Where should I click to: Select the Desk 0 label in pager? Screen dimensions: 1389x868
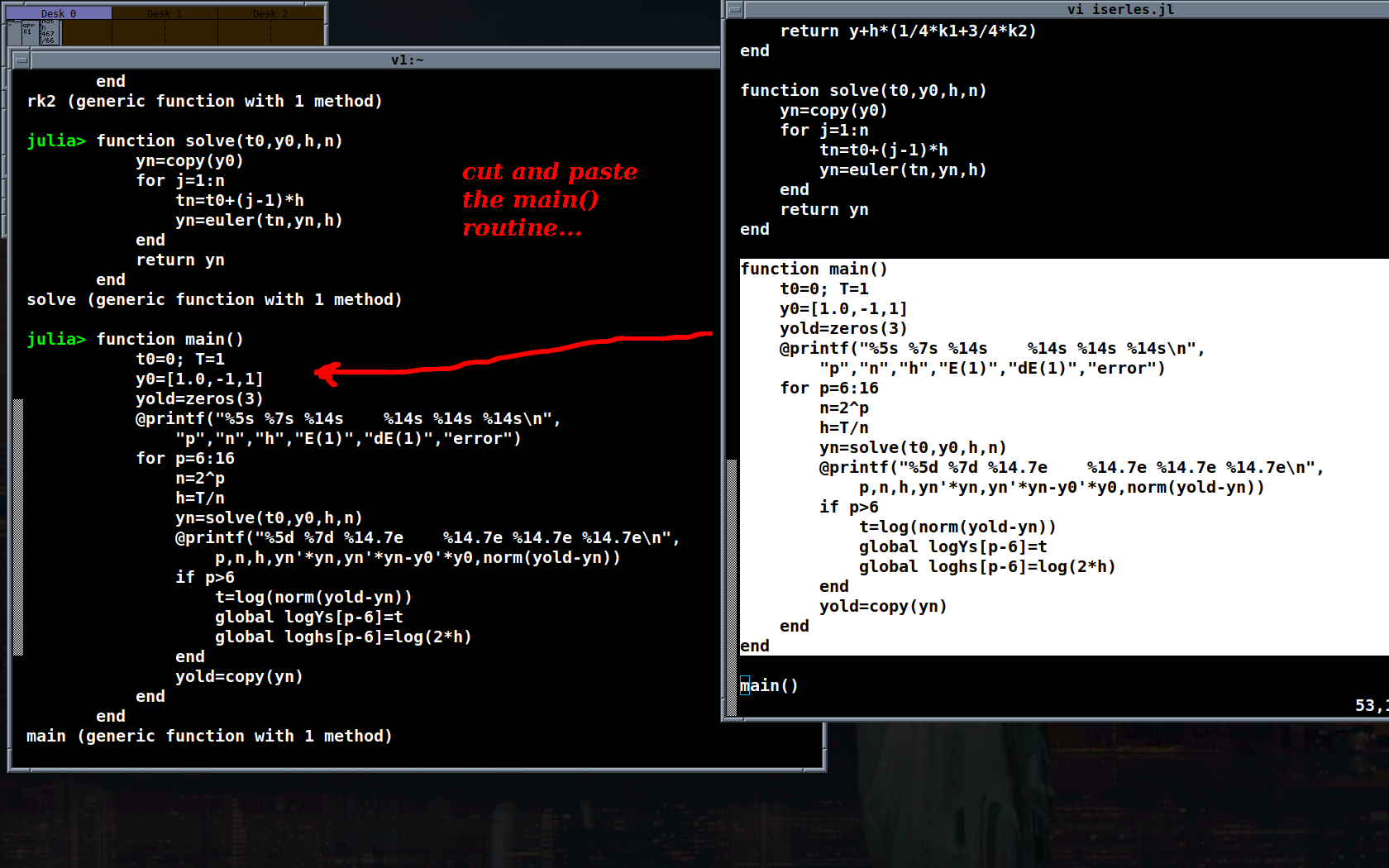pyautogui.click(x=58, y=13)
